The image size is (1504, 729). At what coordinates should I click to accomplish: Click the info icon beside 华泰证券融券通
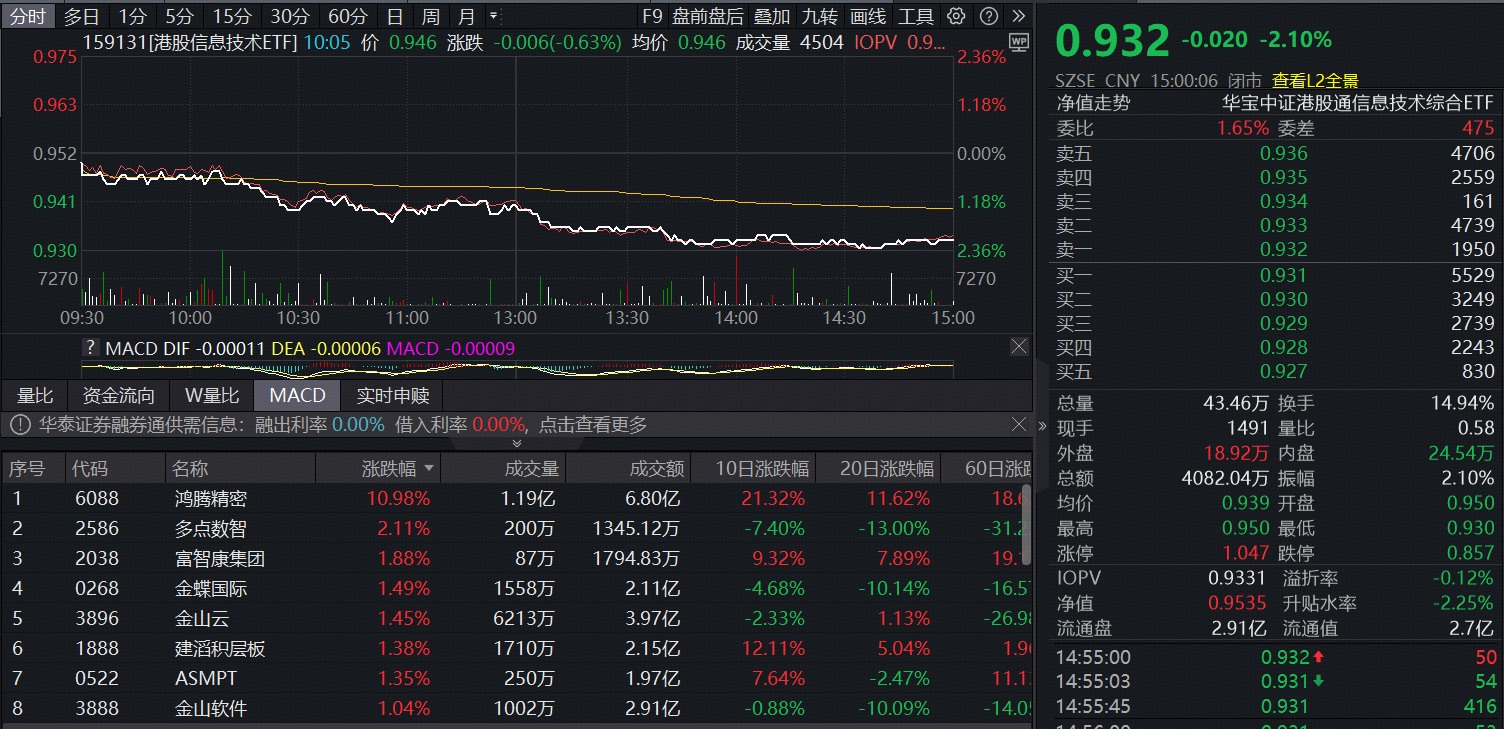coord(18,425)
